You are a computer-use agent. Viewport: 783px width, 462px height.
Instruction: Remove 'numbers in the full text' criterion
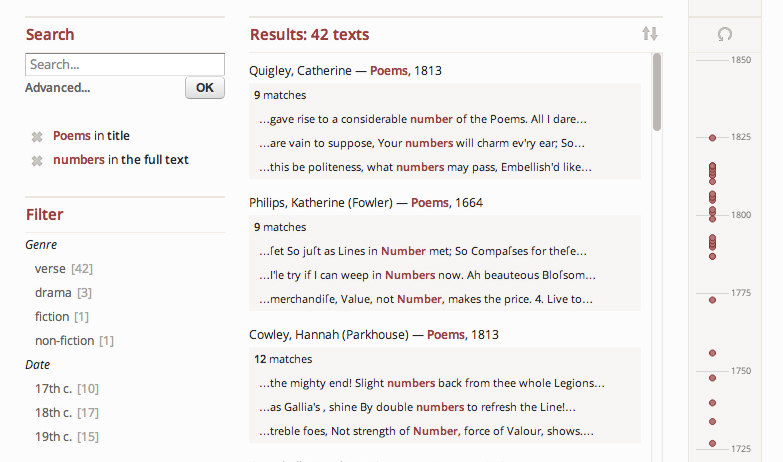pos(37,160)
